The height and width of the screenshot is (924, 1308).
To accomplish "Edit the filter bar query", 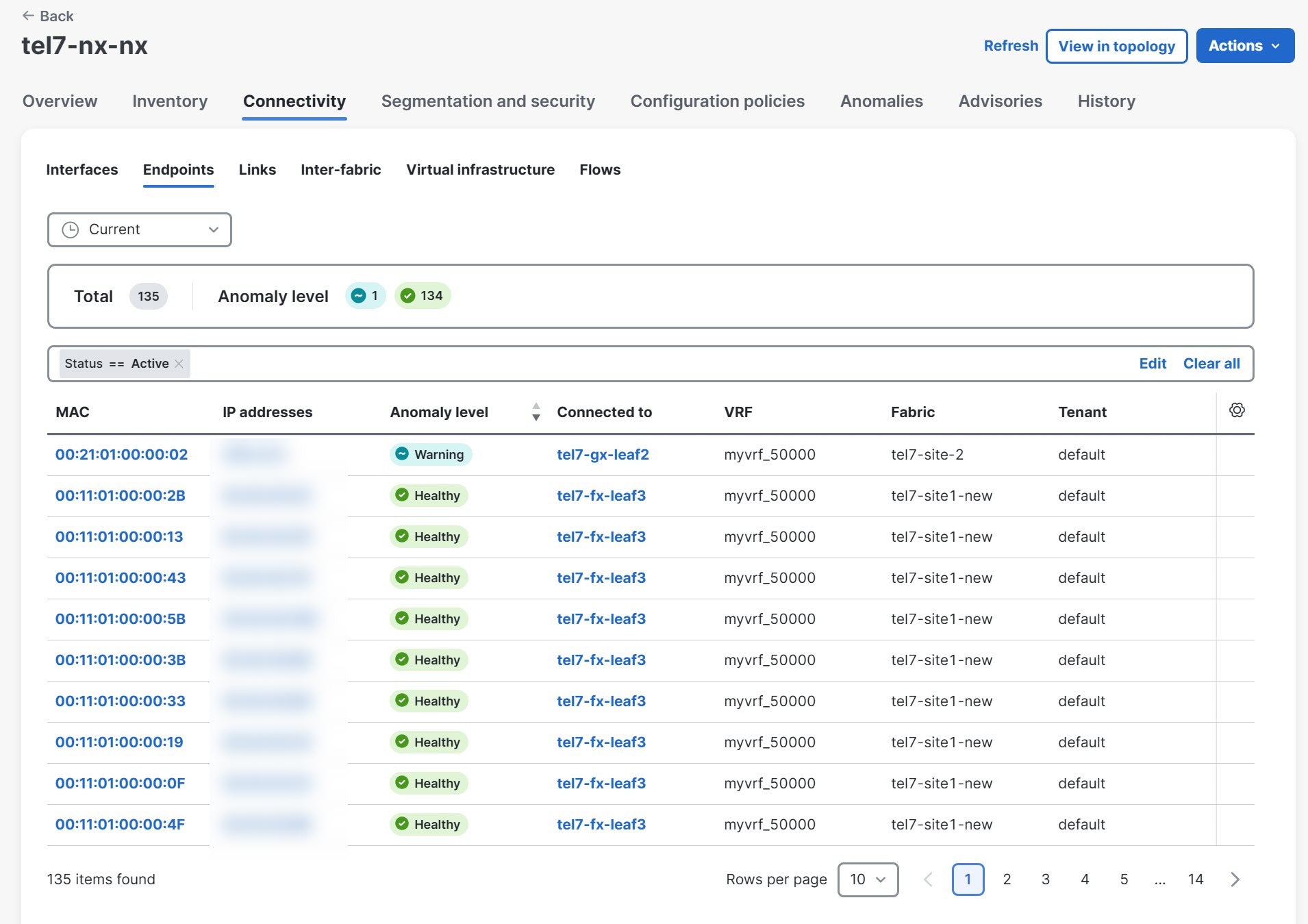I will coord(1153,364).
